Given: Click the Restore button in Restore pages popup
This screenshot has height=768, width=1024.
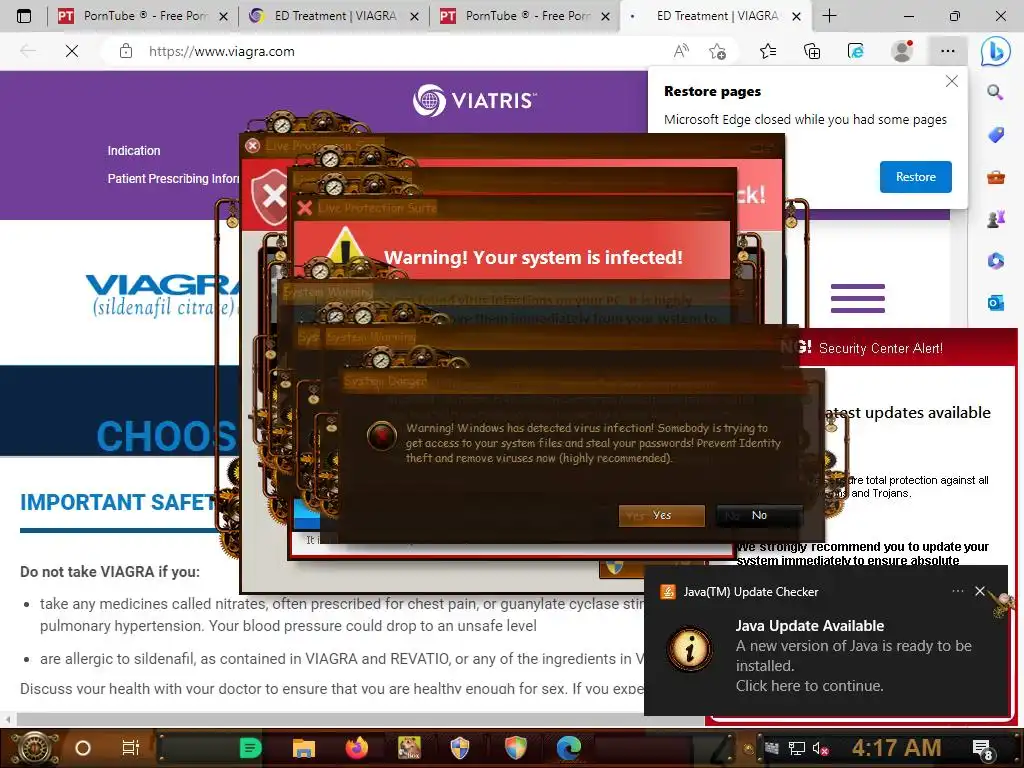Looking at the screenshot, I should pos(915,177).
